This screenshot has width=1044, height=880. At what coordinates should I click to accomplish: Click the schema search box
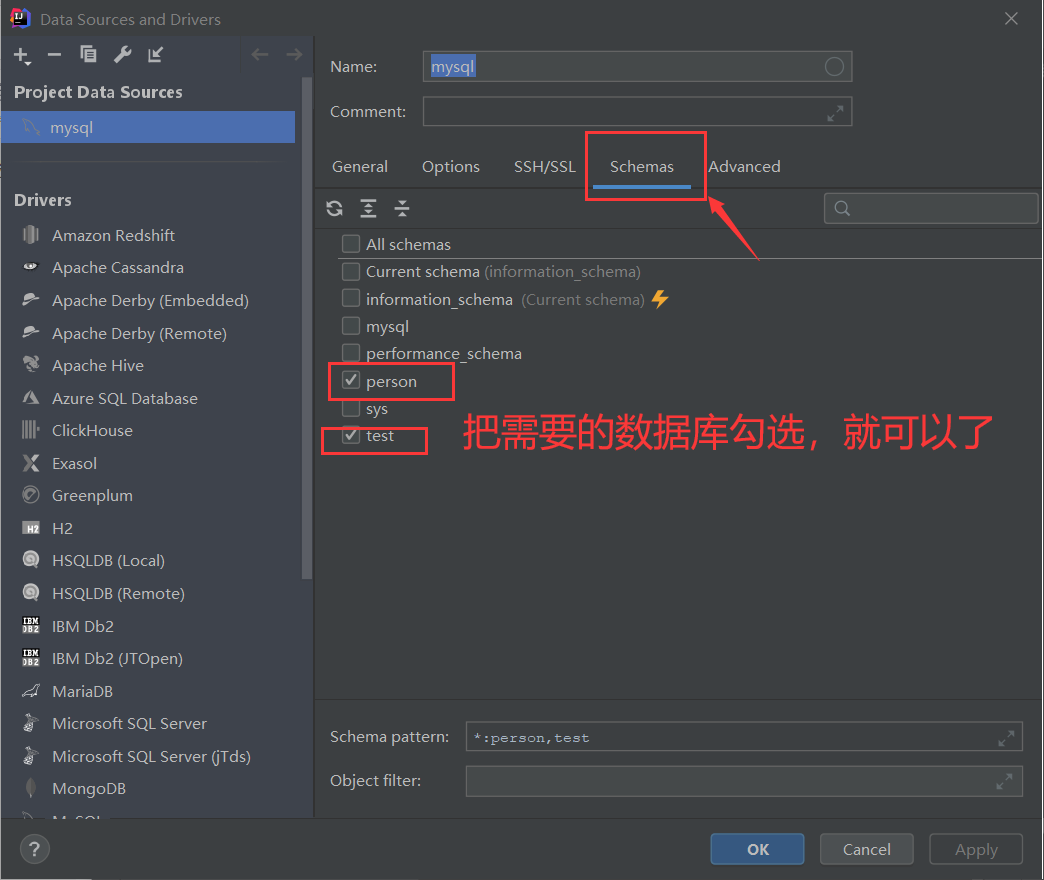pos(931,208)
